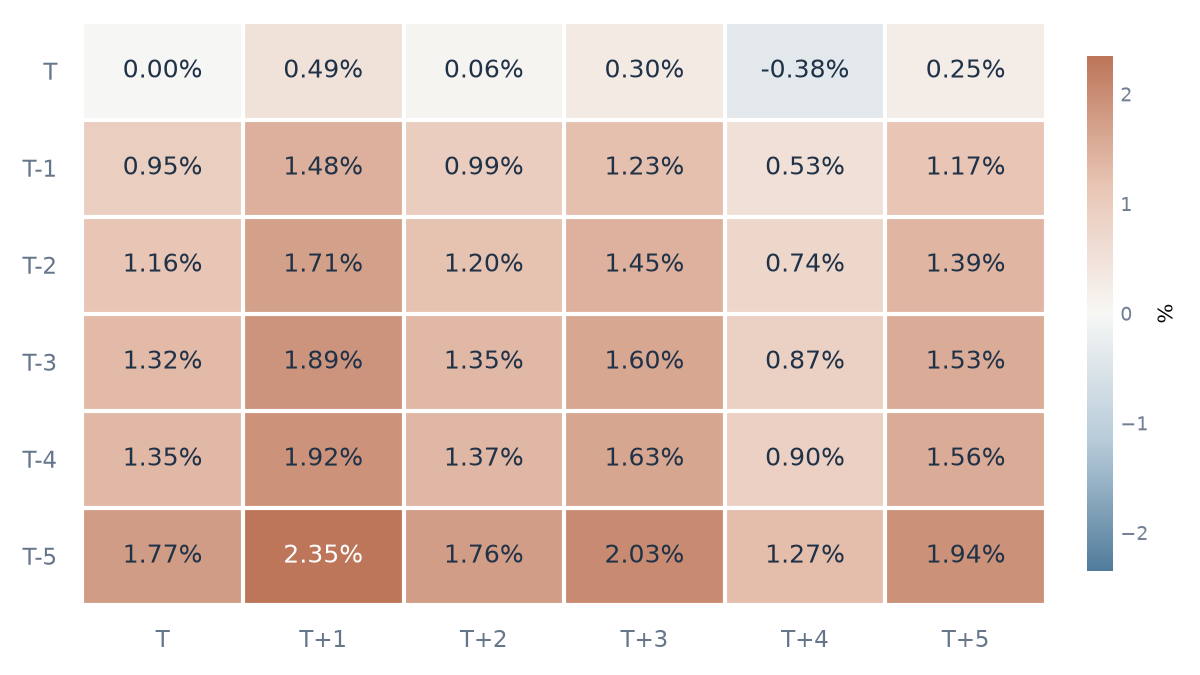Select the 0.53% cell in row T-1
Screen dimensions: 1200x675
click(805, 168)
